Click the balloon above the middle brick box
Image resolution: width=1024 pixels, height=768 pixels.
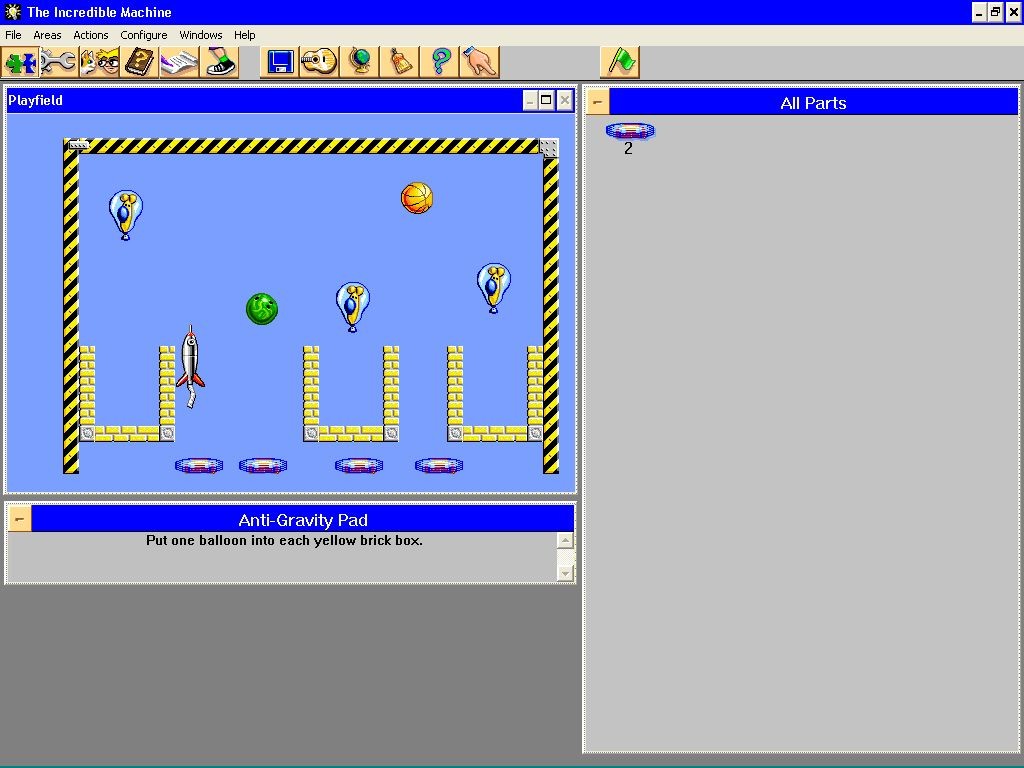pyautogui.click(x=353, y=307)
